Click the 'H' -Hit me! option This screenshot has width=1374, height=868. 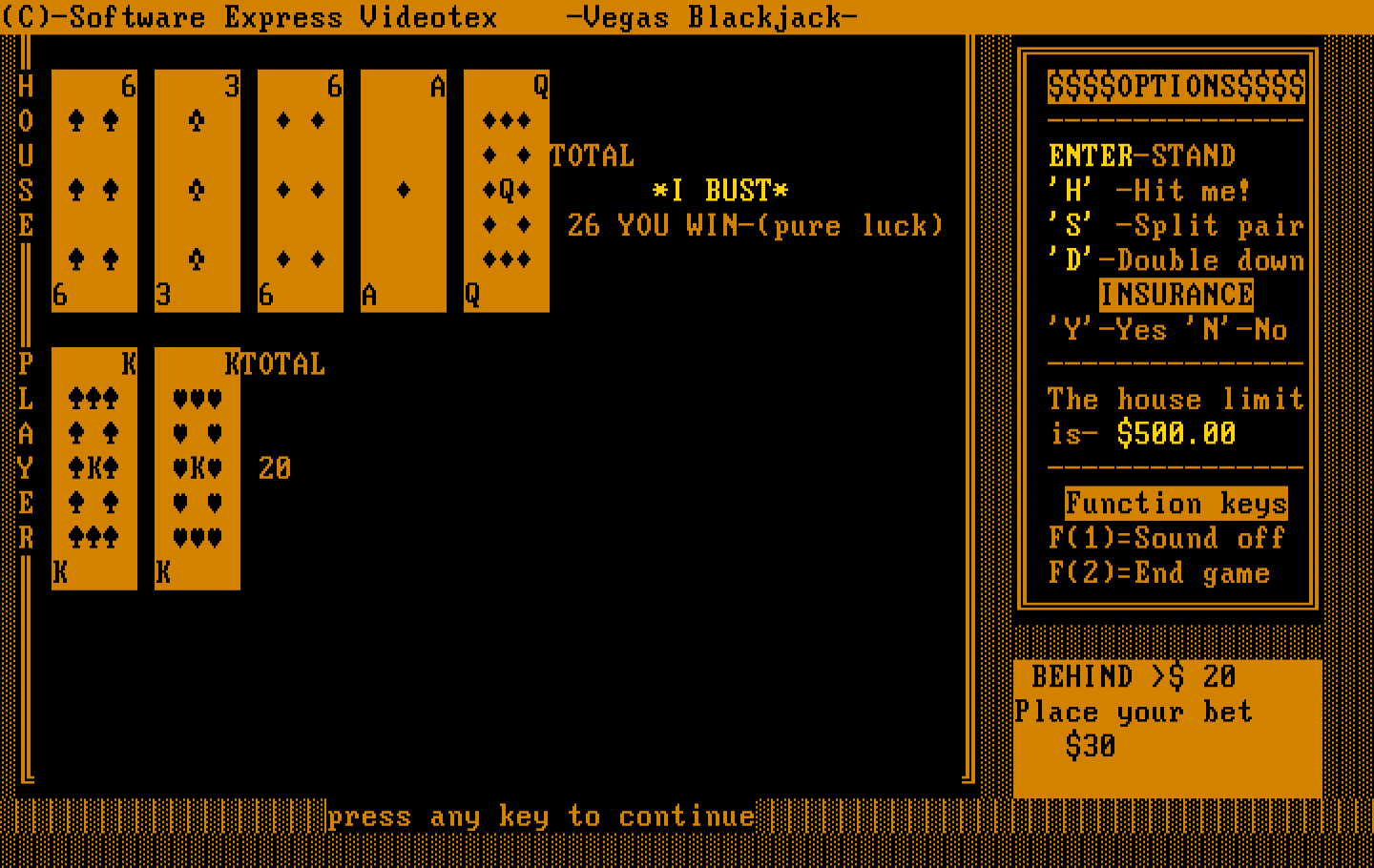tap(1150, 191)
